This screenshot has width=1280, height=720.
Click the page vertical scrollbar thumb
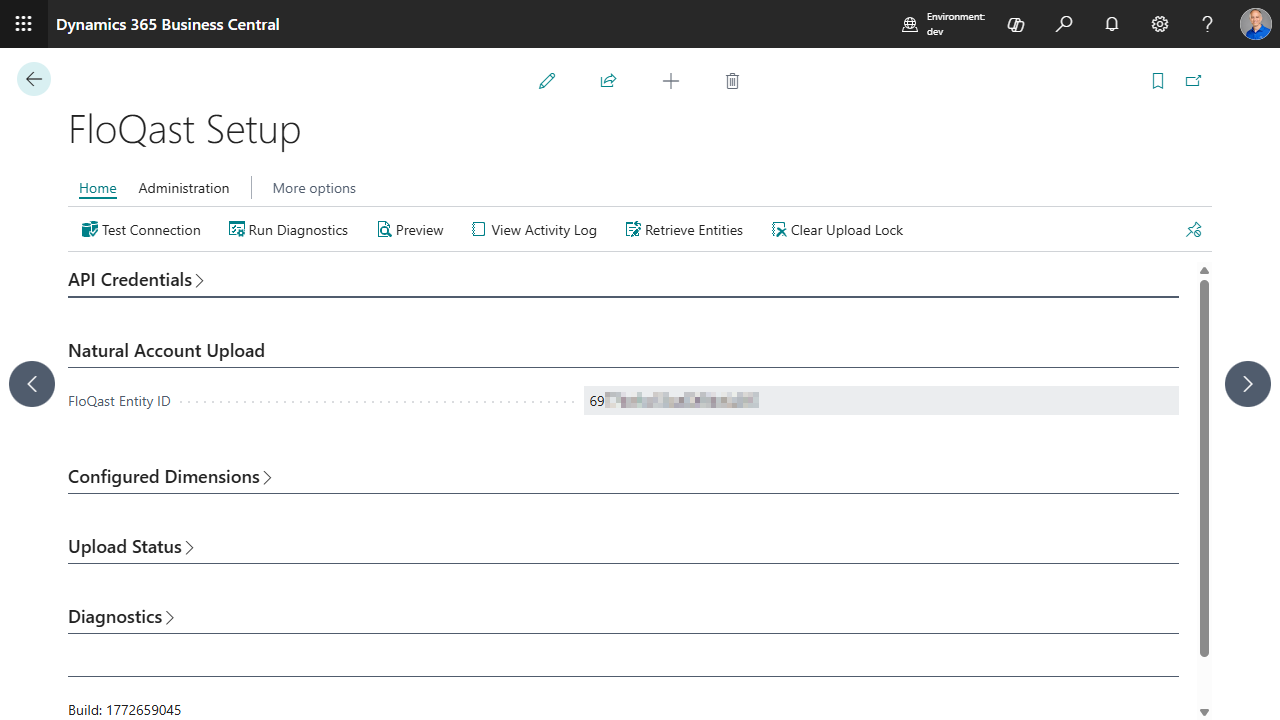pyautogui.click(x=1204, y=468)
